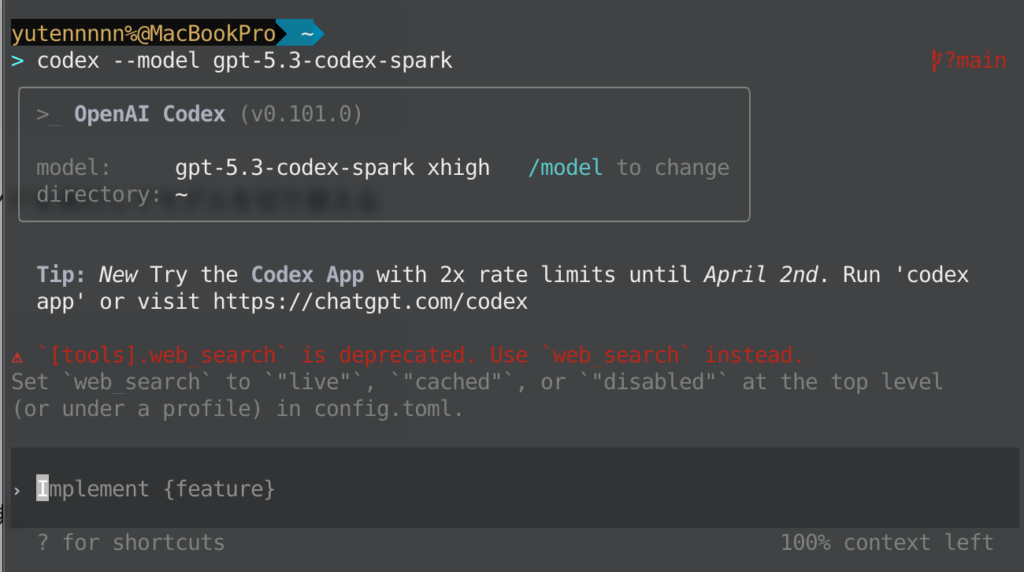Image resolution: width=1024 pixels, height=572 pixels.
Task: Click the cyan > shell prompt symbol
Action: [x=17, y=61]
